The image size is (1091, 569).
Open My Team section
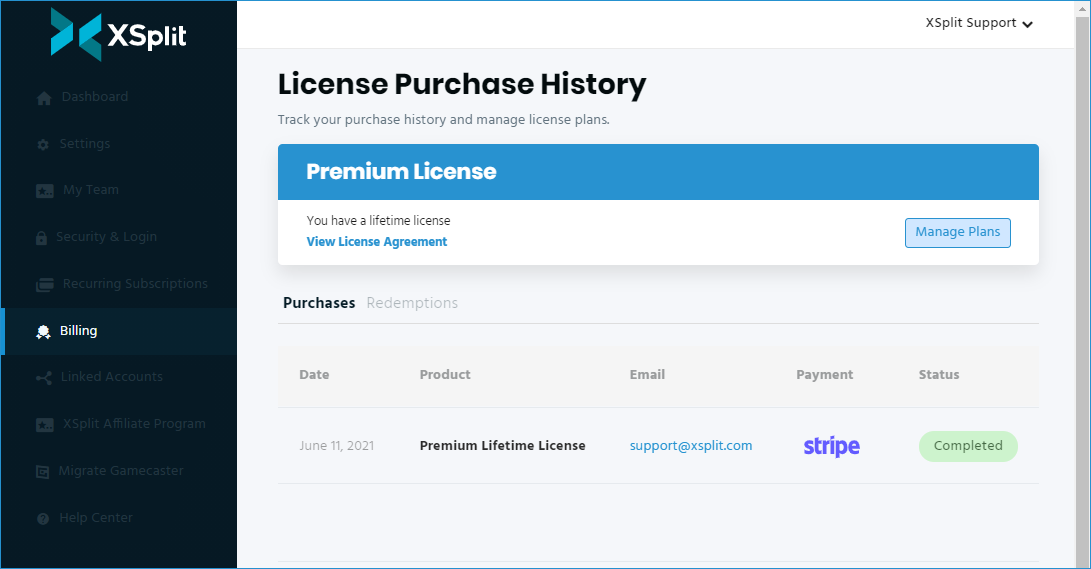(x=91, y=190)
